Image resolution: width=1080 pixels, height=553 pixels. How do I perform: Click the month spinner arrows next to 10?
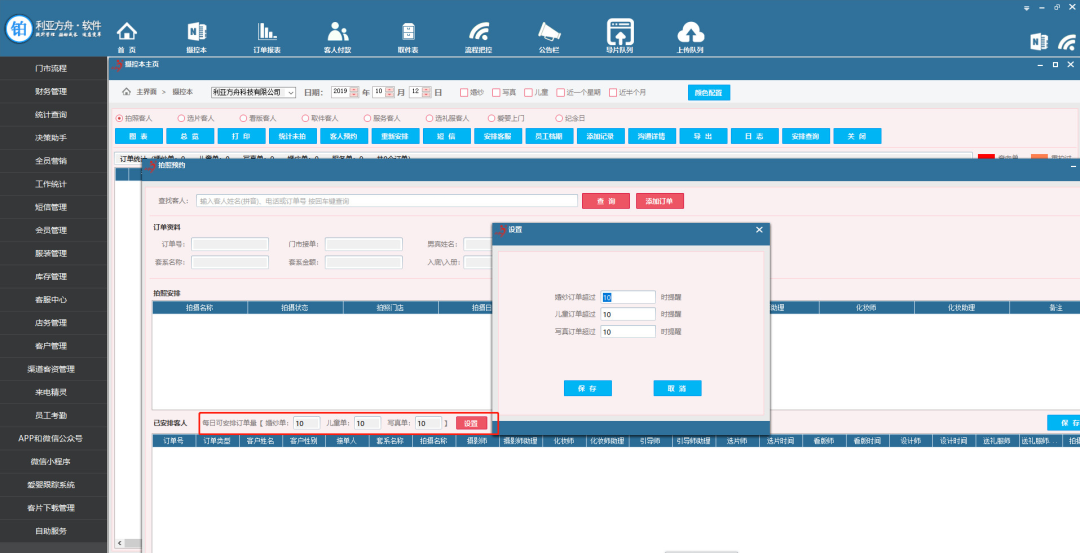(x=391, y=92)
